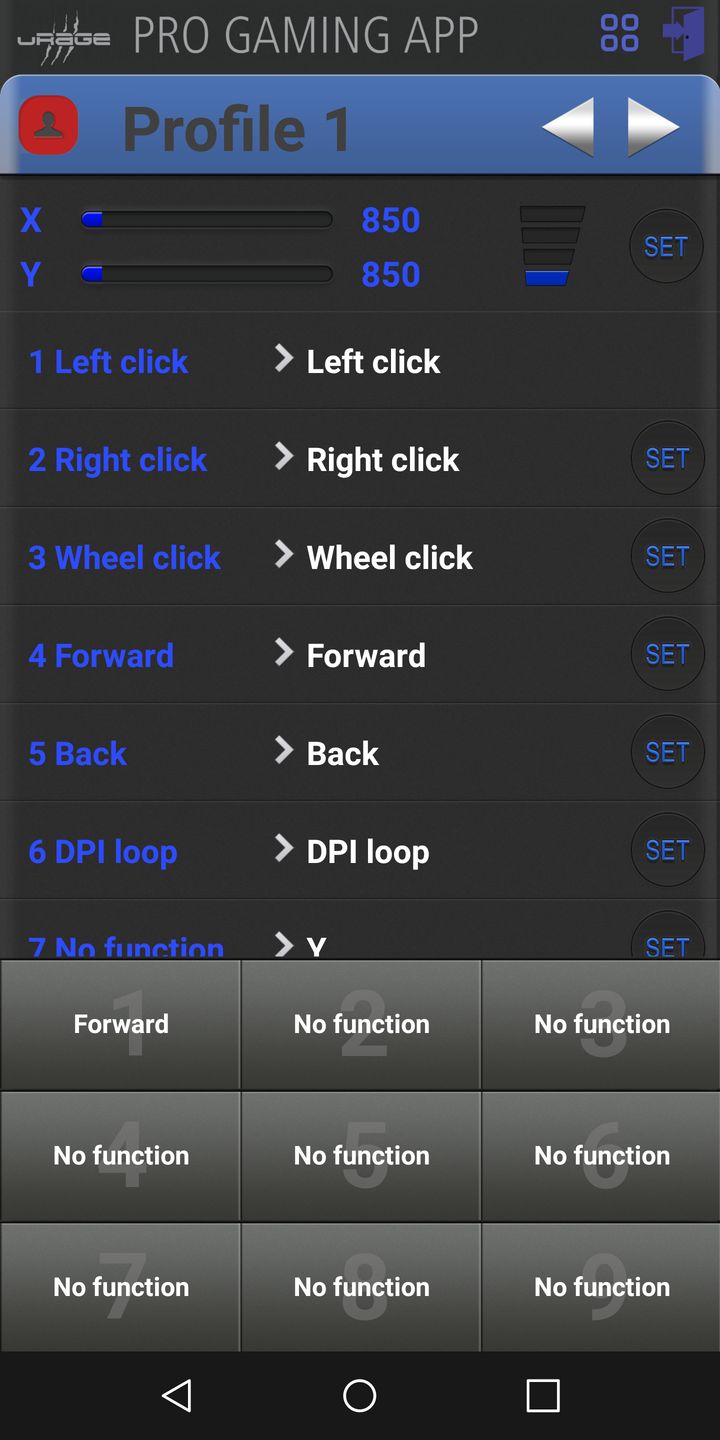Switch to next profile with right arrow
Viewport: 720px width, 1440px height.
click(653, 127)
